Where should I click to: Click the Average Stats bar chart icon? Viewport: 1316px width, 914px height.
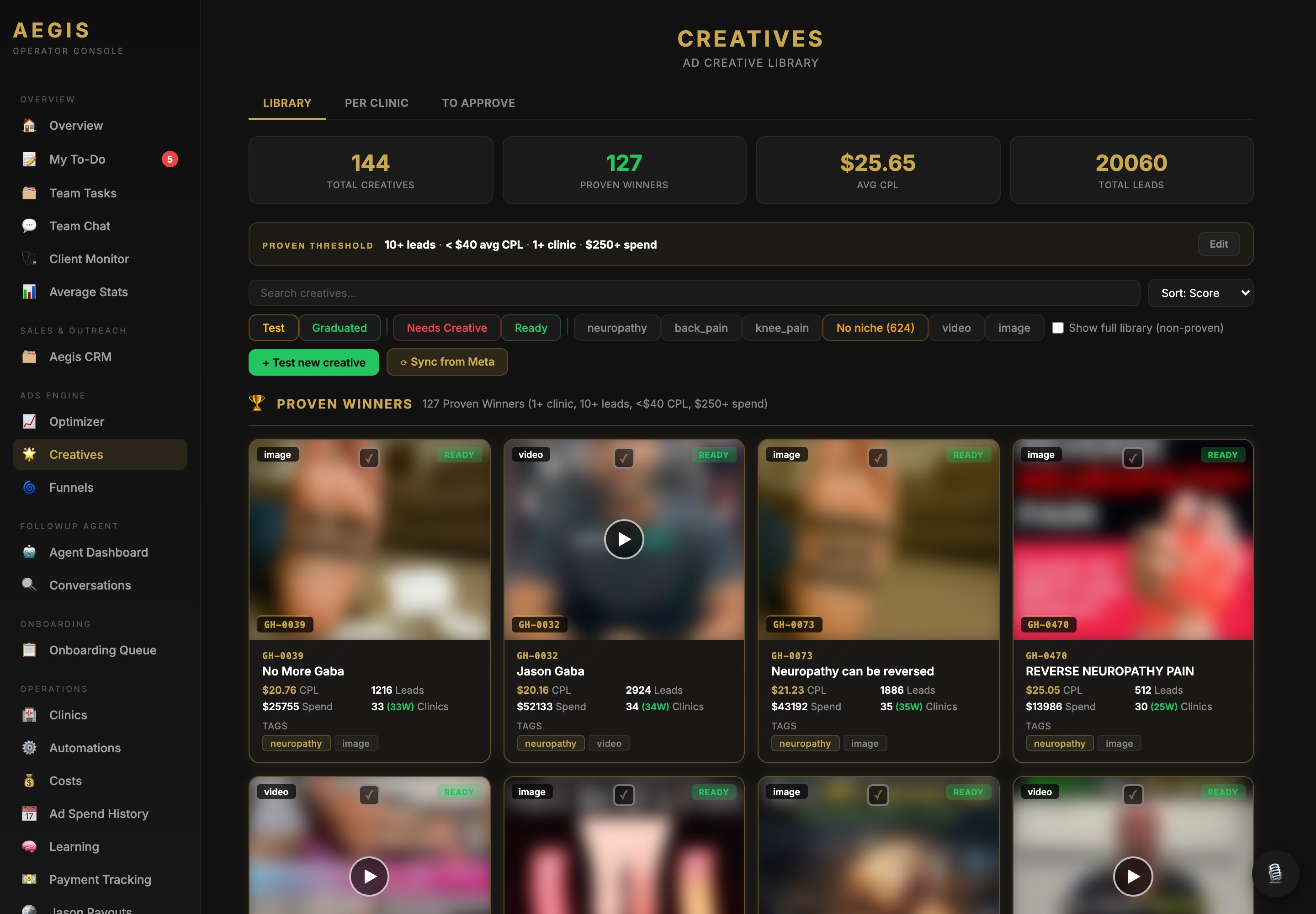(x=29, y=292)
